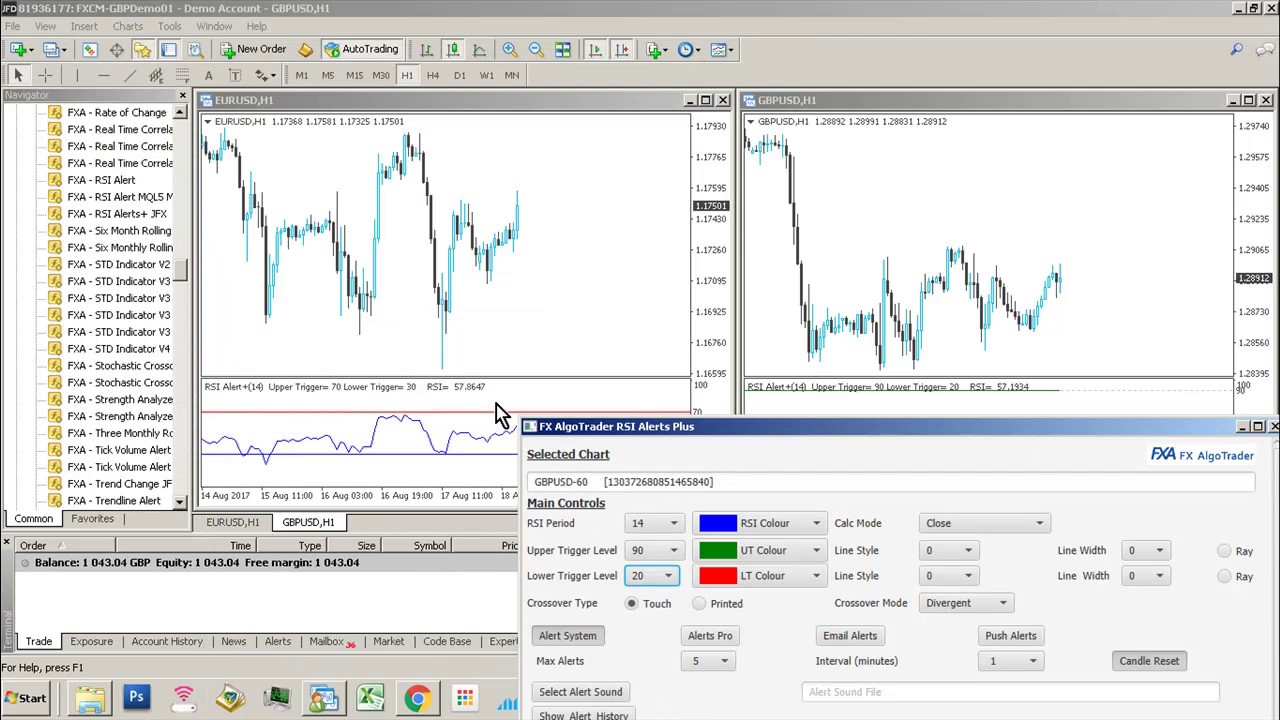The image size is (1280, 720).
Task: Open the Insert menu
Action: click(x=84, y=26)
